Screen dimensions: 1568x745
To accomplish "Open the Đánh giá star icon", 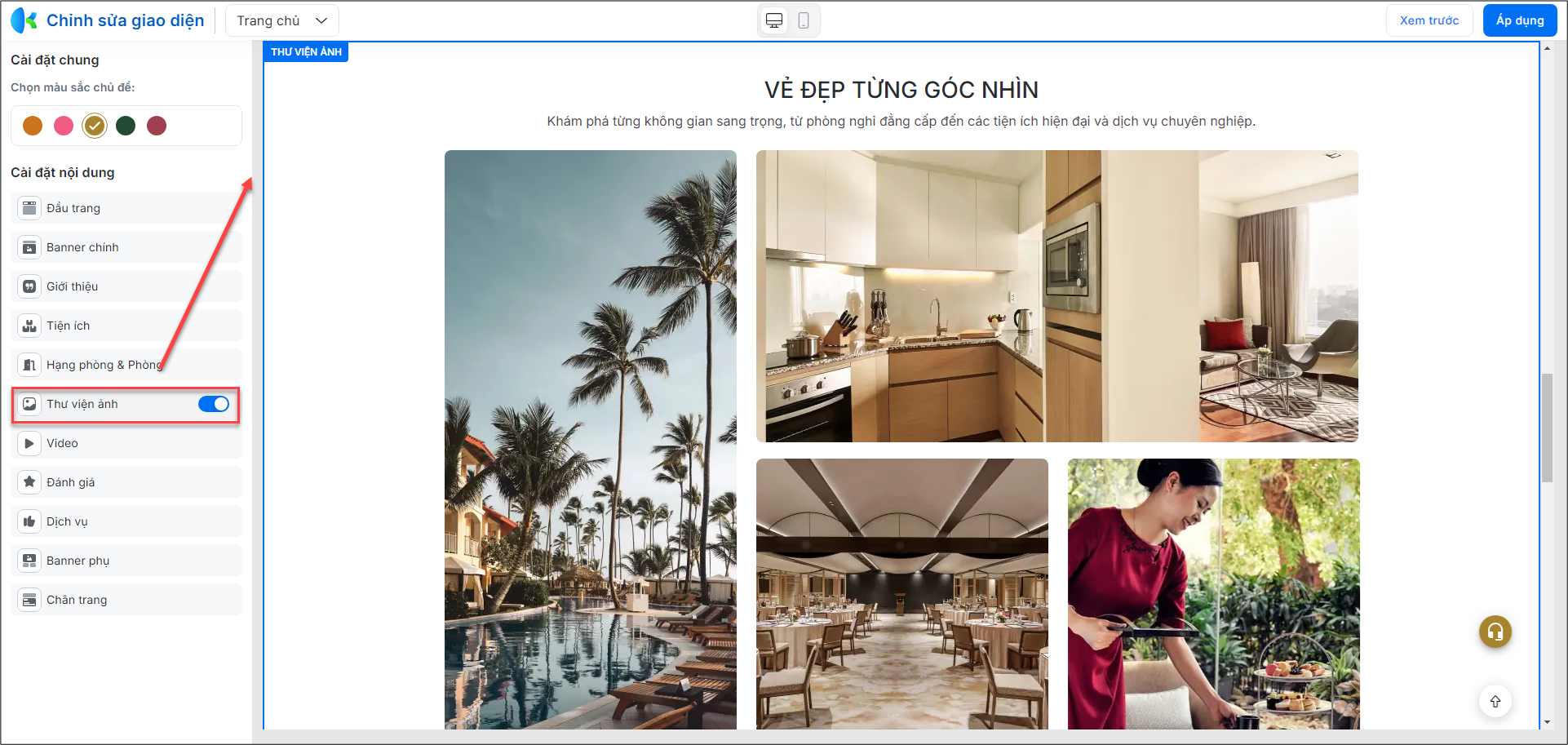I will pos(29,482).
